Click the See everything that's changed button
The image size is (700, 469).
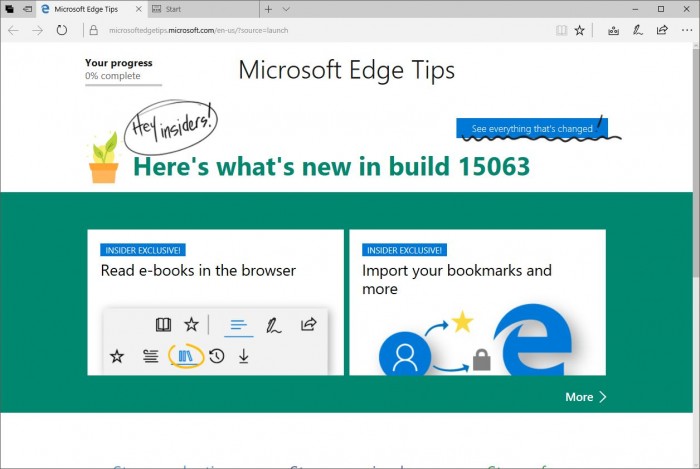coord(532,129)
